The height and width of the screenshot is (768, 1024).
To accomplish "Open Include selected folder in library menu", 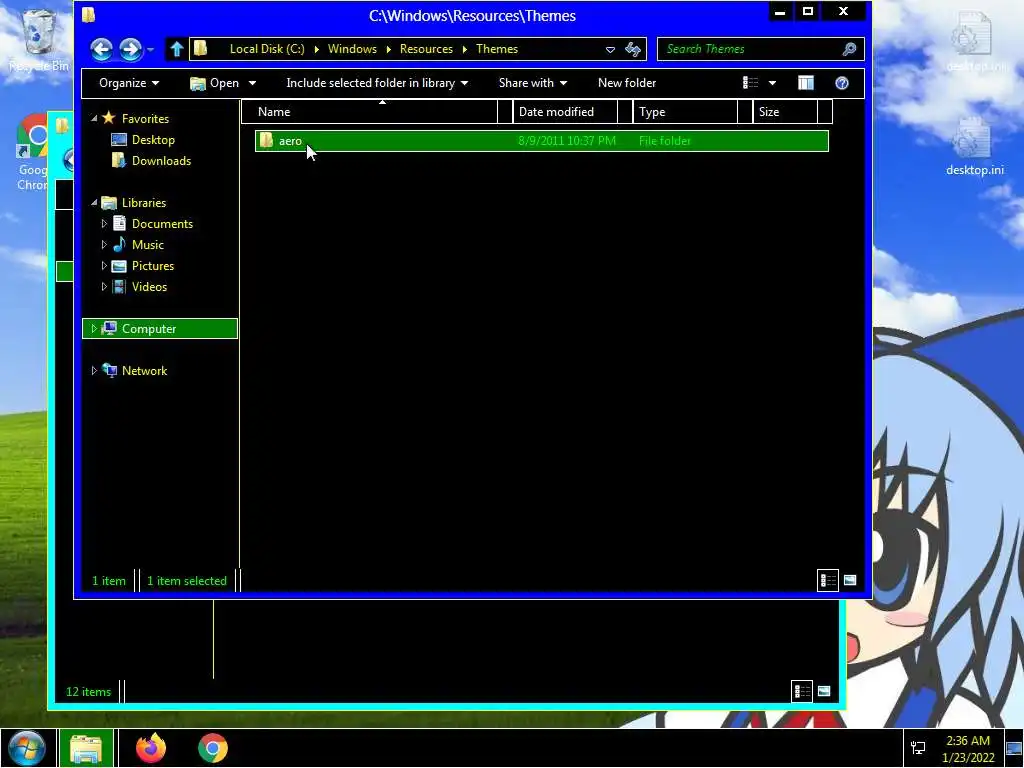I will (x=377, y=83).
